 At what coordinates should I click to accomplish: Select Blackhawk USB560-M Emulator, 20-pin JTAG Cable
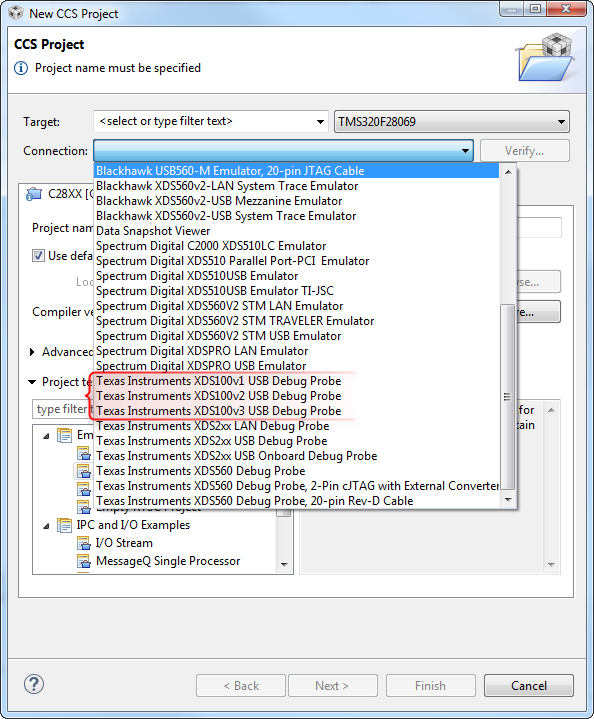click(x=296, y=171)
